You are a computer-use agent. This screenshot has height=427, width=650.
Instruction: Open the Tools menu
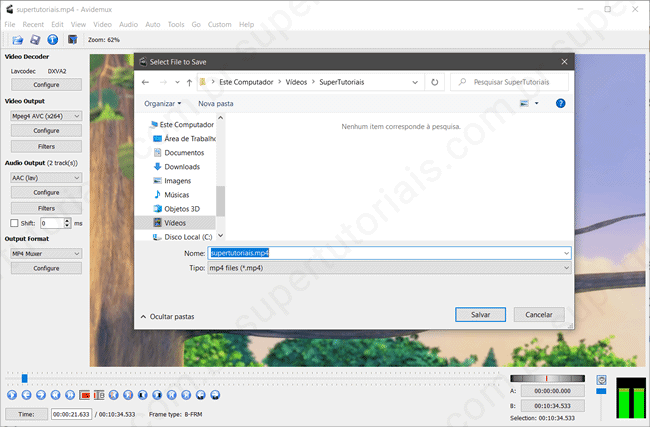[176, 23]
